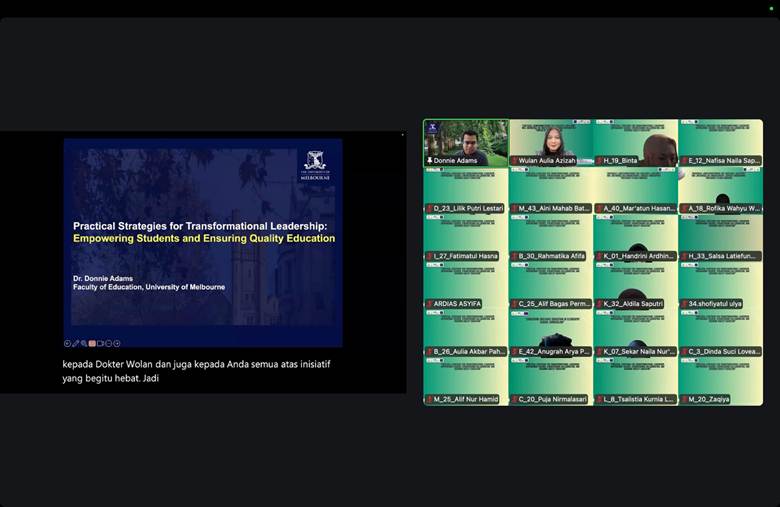Screen dimensions: 780x507
Task: Click the rightmost slide toolbar icon
Action: [x=117, y=343]
